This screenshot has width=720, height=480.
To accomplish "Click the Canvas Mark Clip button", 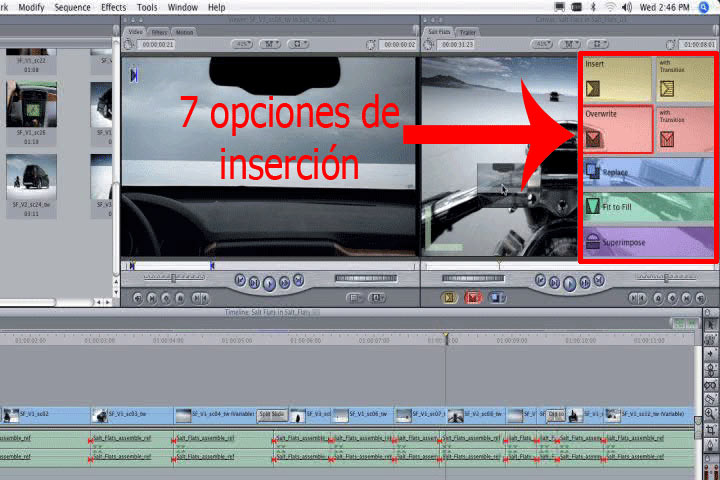I will pos(686,299).
